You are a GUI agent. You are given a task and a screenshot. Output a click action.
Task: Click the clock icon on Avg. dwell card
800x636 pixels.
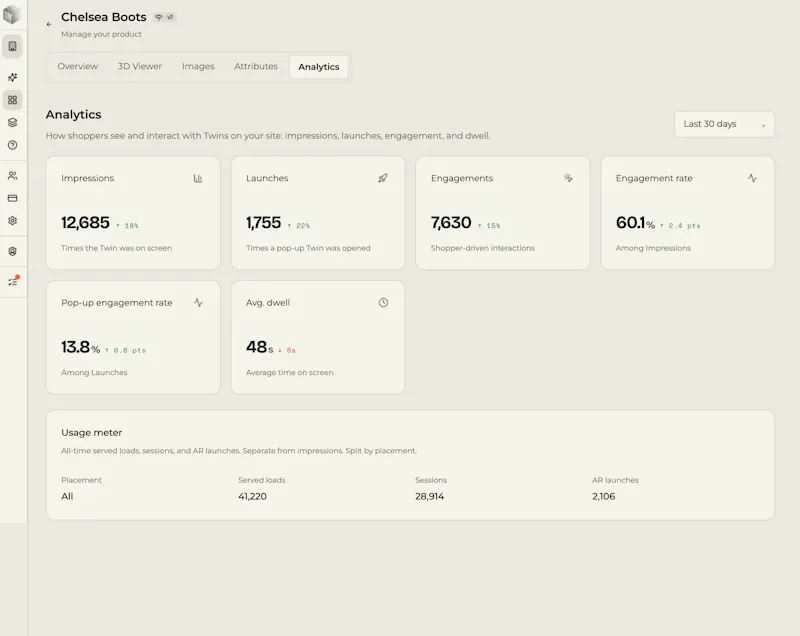tap(383, 302)
